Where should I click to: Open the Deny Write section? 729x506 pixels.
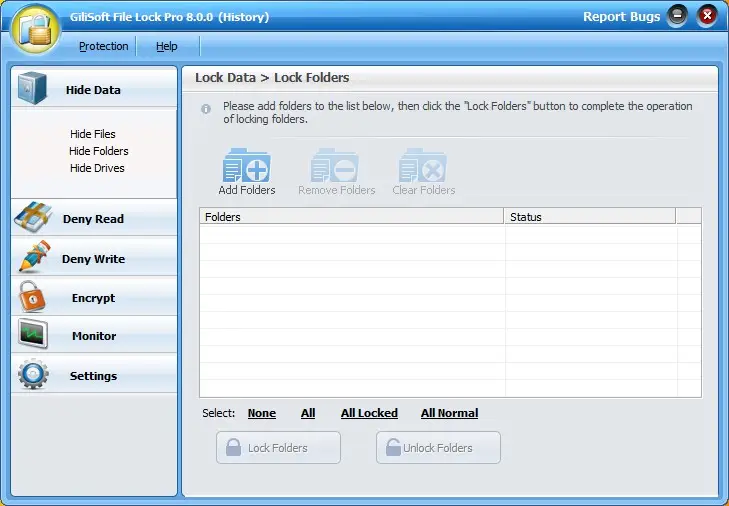point(94,257)
